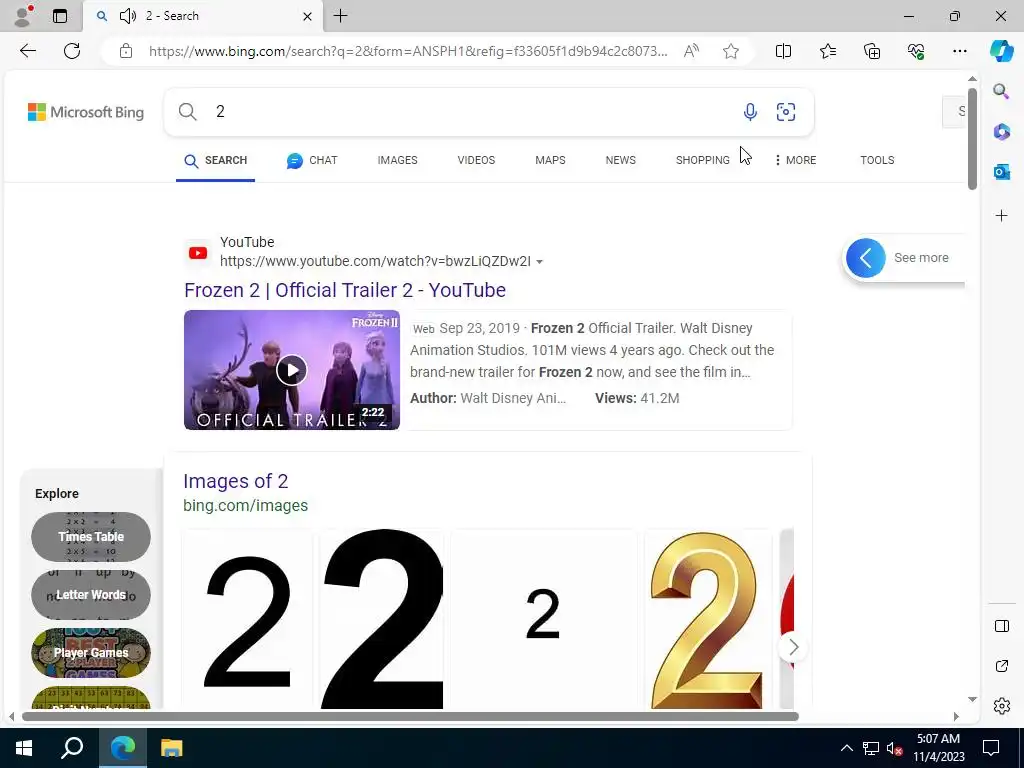Show next images with carousel arrow

point(793,647)
